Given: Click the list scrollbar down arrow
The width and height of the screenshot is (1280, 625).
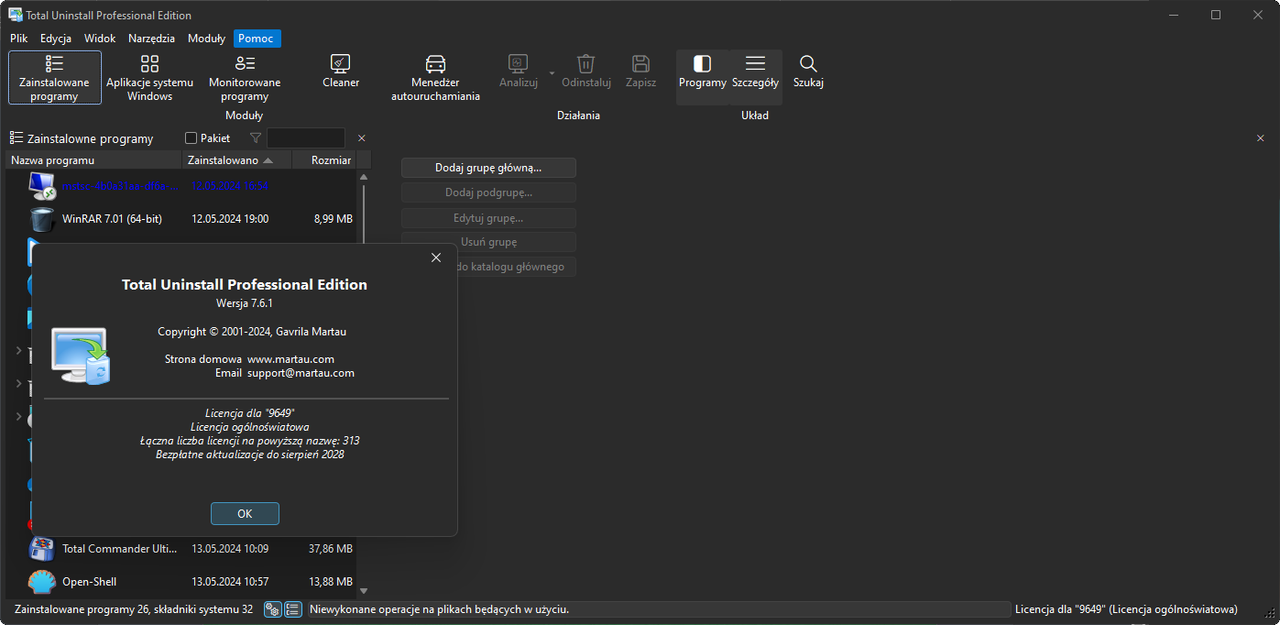Looking at the screenshot, I should (x=363, y=591).
